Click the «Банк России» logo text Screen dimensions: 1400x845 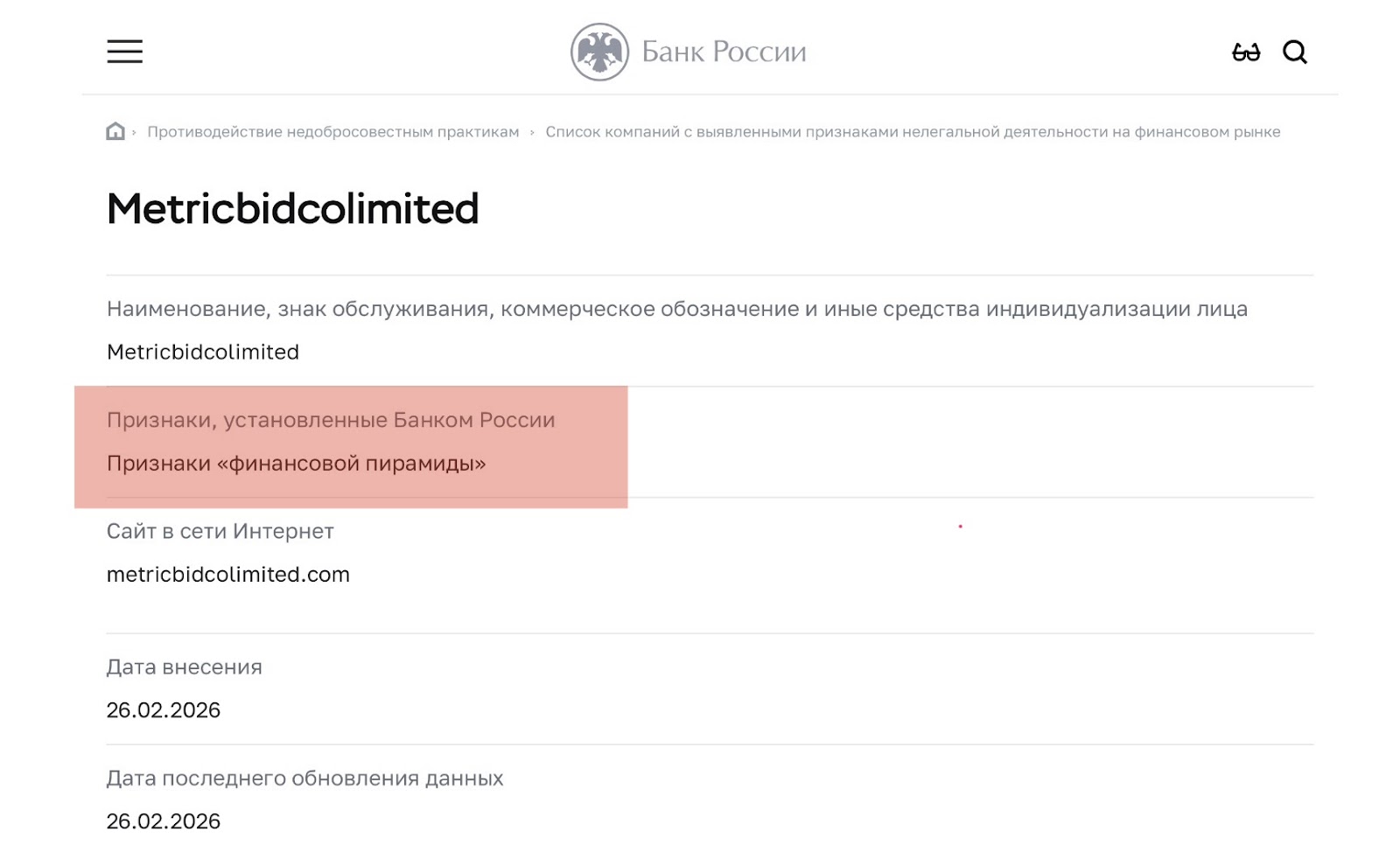coord(724,52)
